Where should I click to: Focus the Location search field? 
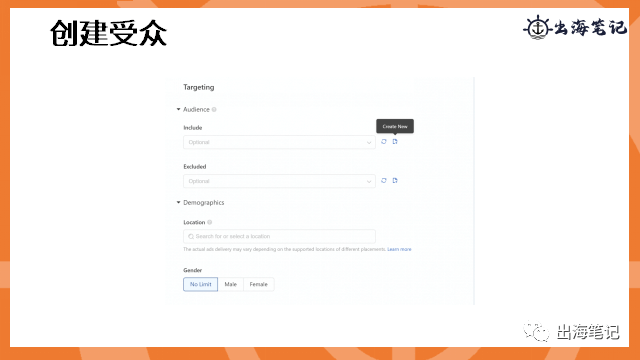(x=279, y=236)
